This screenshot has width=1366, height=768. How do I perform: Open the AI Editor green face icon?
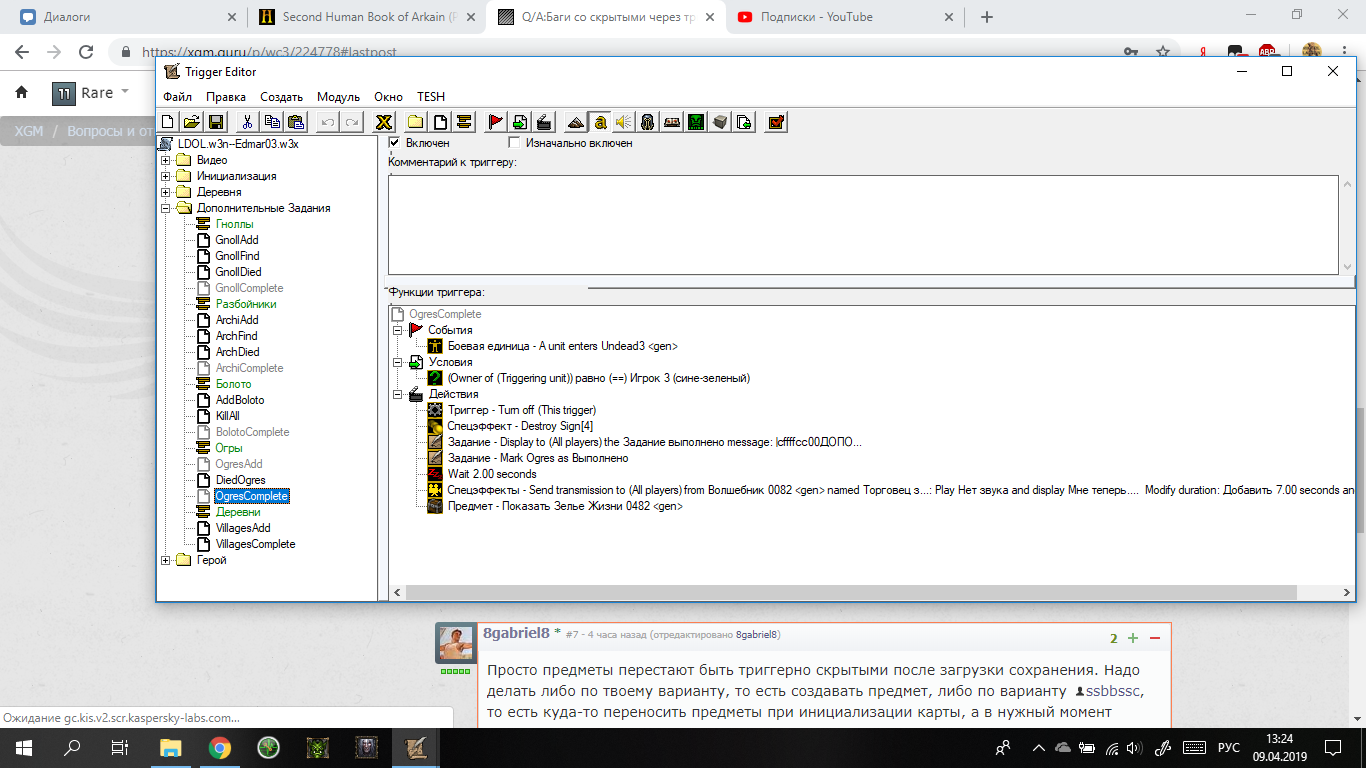[696, 122]
